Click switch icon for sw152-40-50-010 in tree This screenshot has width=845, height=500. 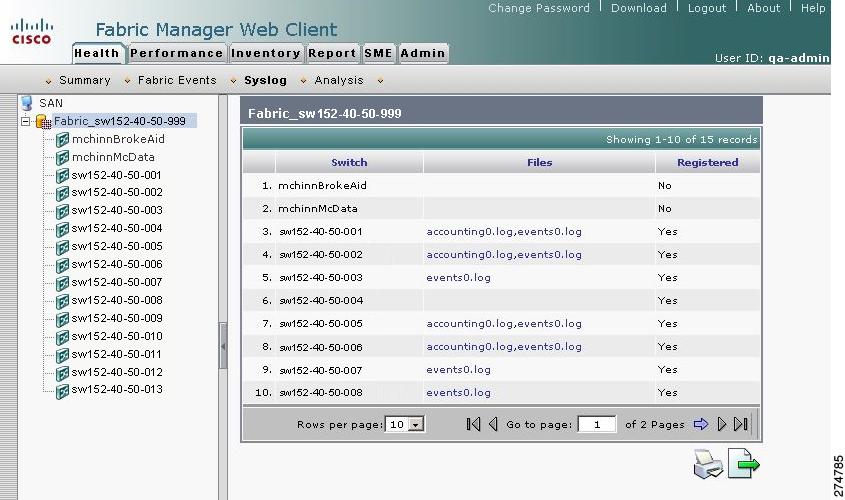62,337
